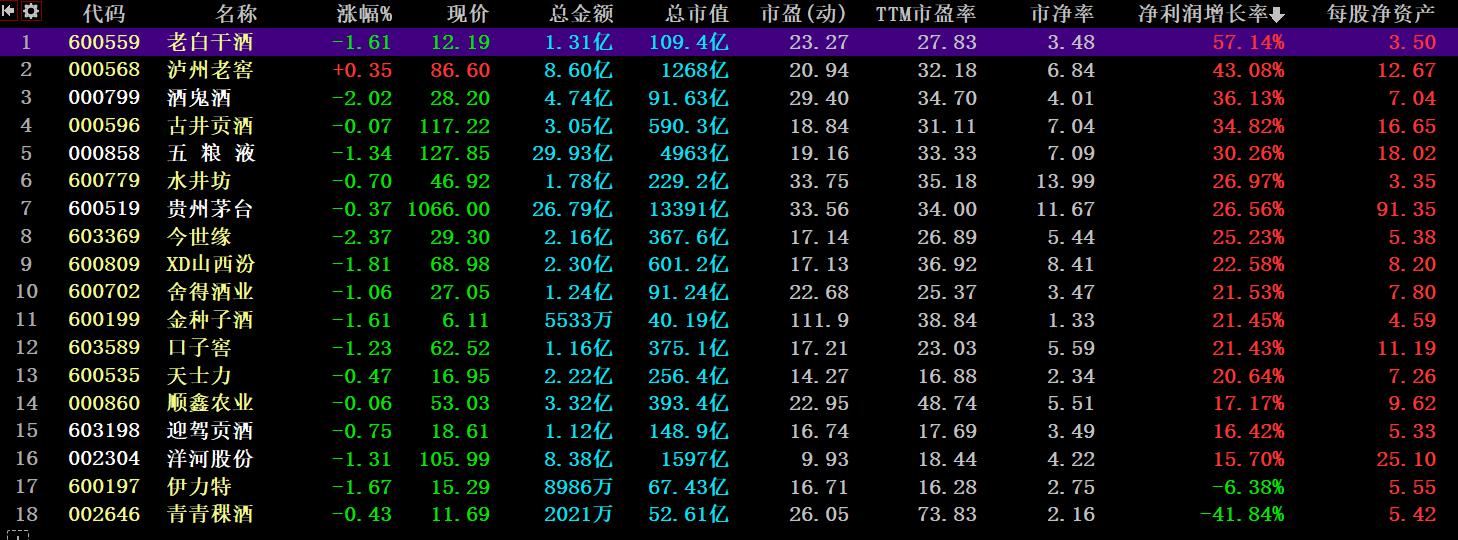Sort table by 涨幅% column header

[x=364, y=14]
